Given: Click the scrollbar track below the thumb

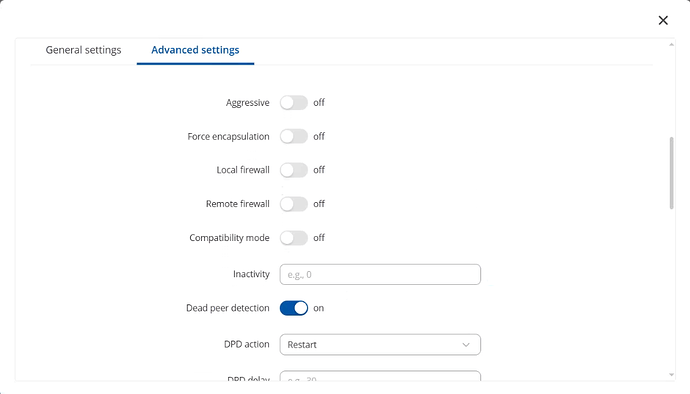Looking at the screenshot, I should [x=671, y=291].
